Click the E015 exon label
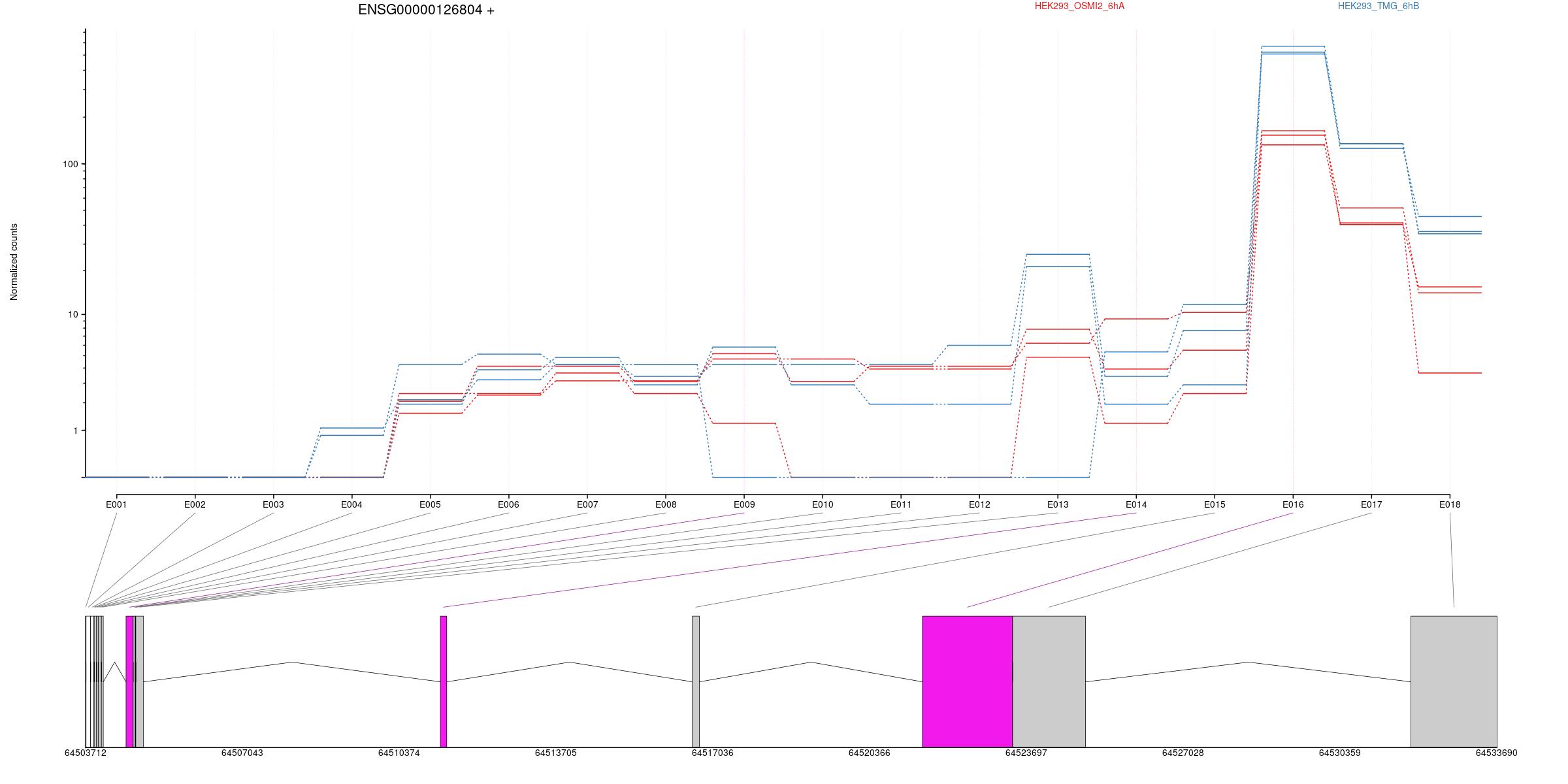 [1215, 504]
